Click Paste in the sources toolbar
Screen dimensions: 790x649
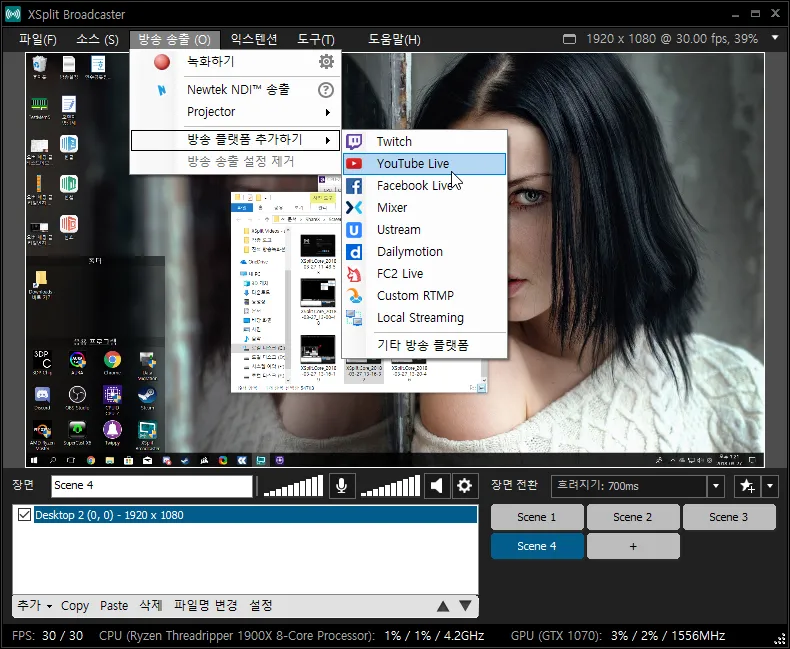[x=114, y=606]
